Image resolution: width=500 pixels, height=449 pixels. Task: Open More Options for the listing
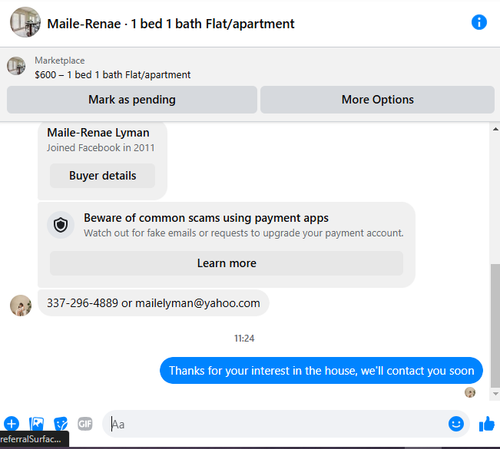click(377, 100)
